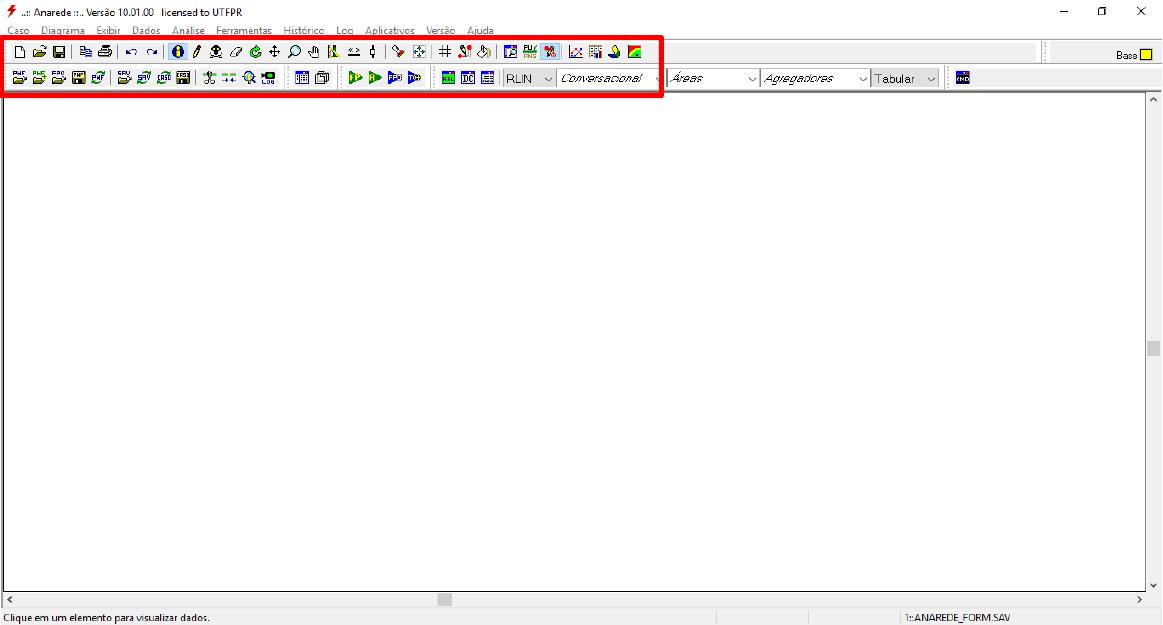1163x625 pixels.
Task: Pick the eraser tool in toolbar
Action: pos(236,52)
